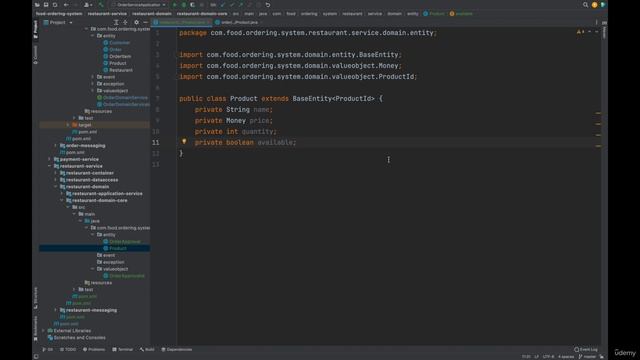Expand the payment-service module
640x360 pixels.
[x=50, y=159]
